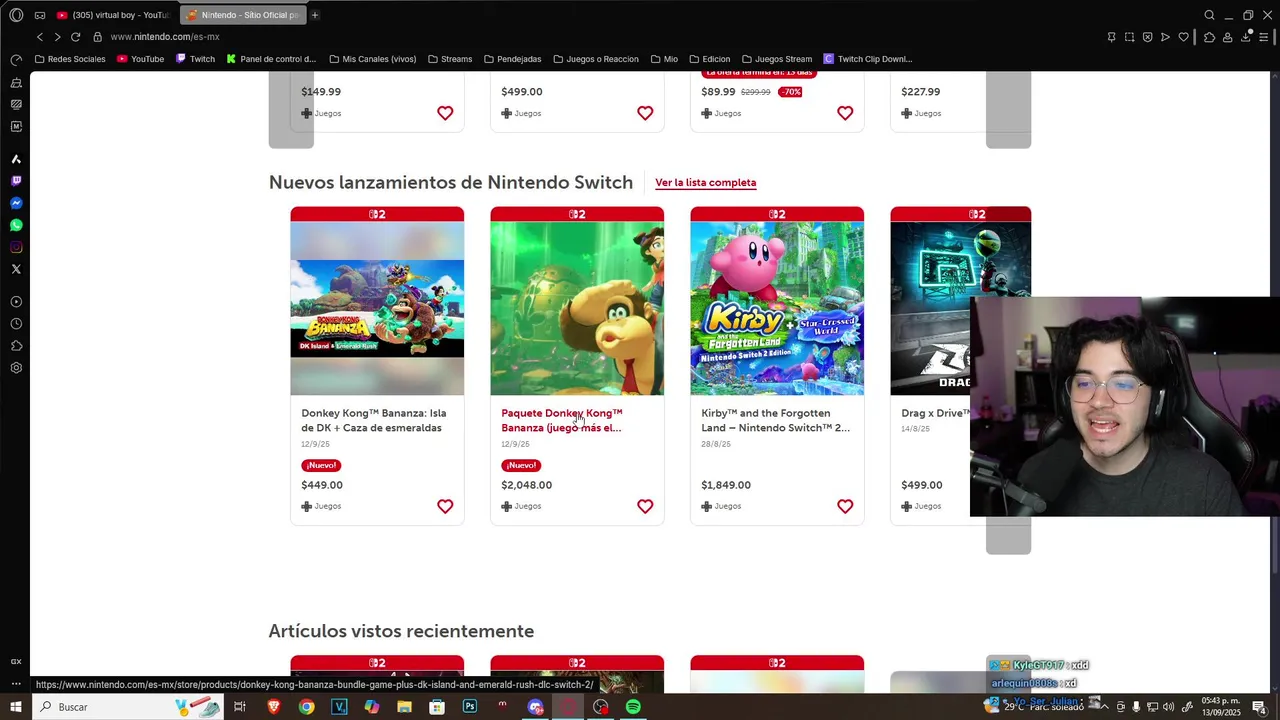Open the extensions cube icon
The width and height of the screenshot is (1280, 720).
click(x=1209, y=37)
